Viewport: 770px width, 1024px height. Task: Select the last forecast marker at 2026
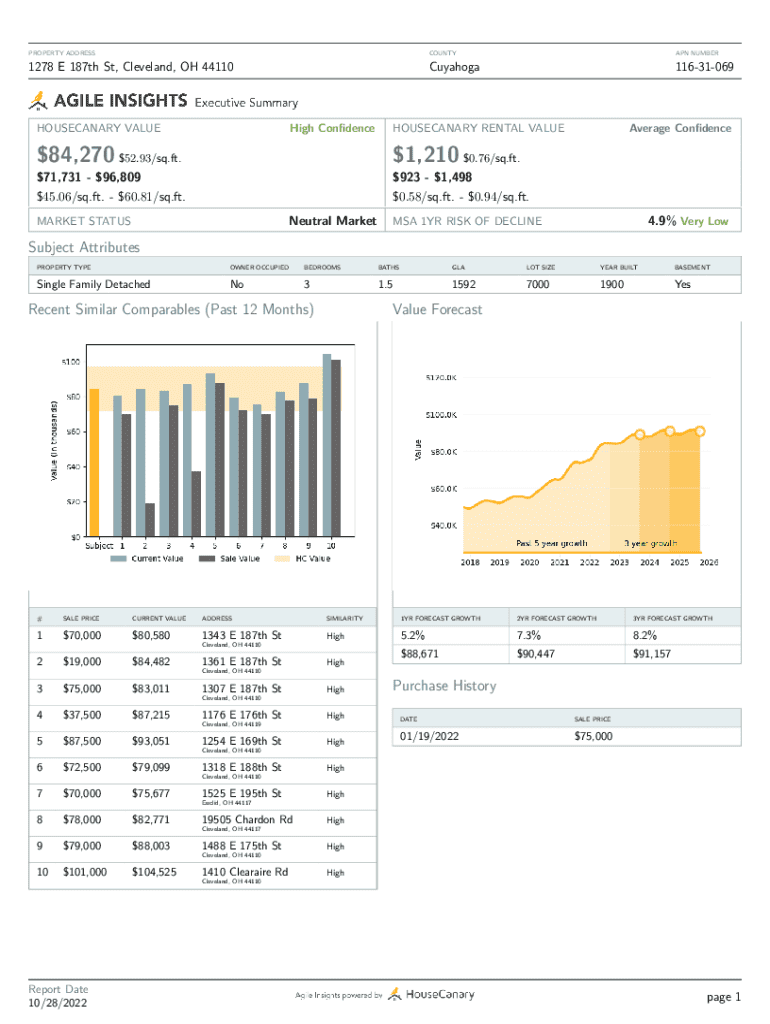pyautogui.click(x=700, y=431)
